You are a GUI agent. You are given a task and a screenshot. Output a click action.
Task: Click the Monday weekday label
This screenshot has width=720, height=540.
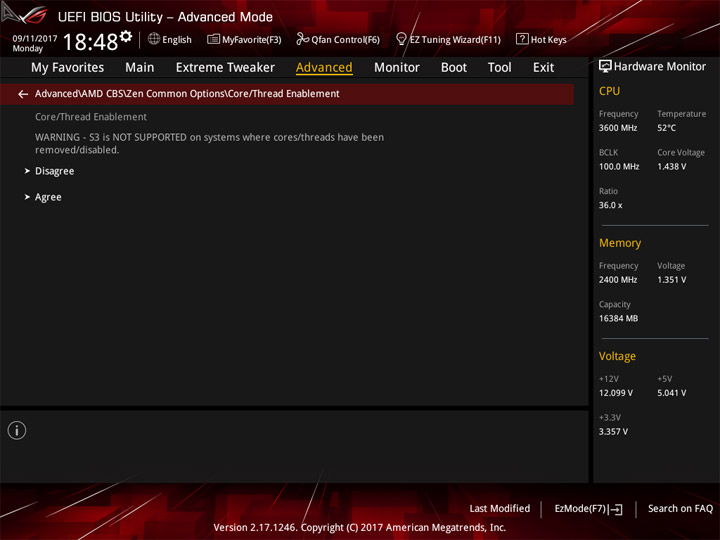(x=28, y=49)
